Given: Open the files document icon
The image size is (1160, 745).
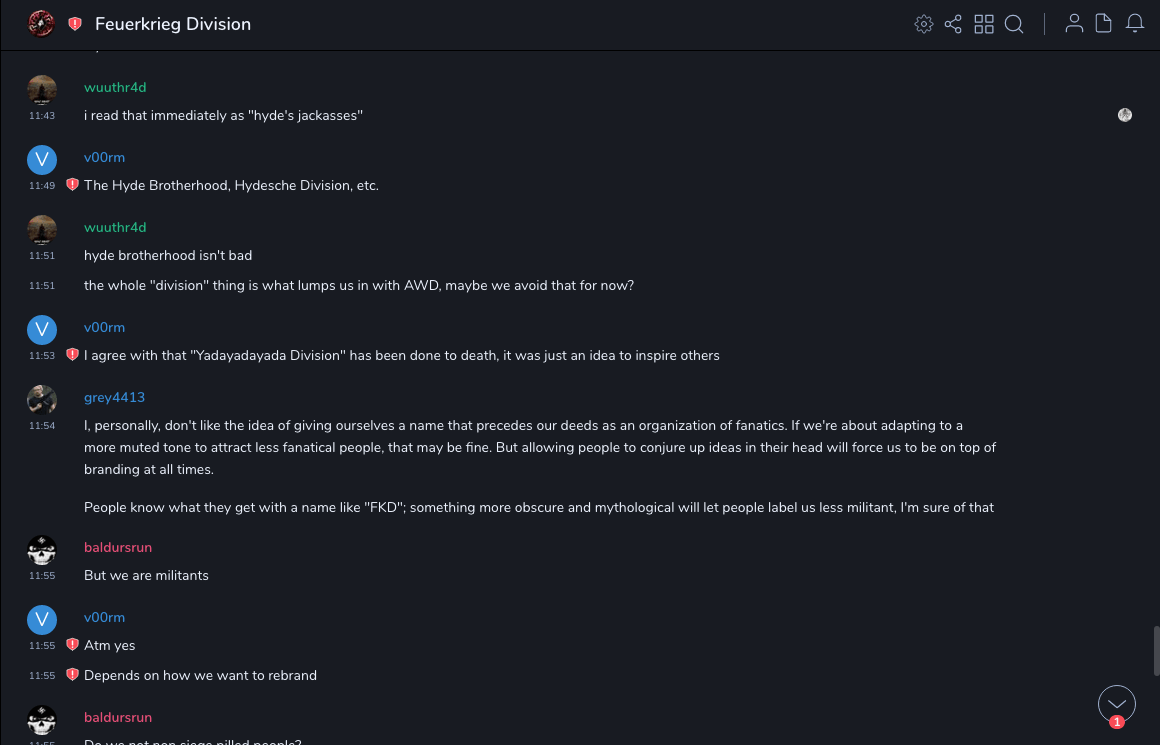Looking at the screenshot, I should [x=1104, y=24].
